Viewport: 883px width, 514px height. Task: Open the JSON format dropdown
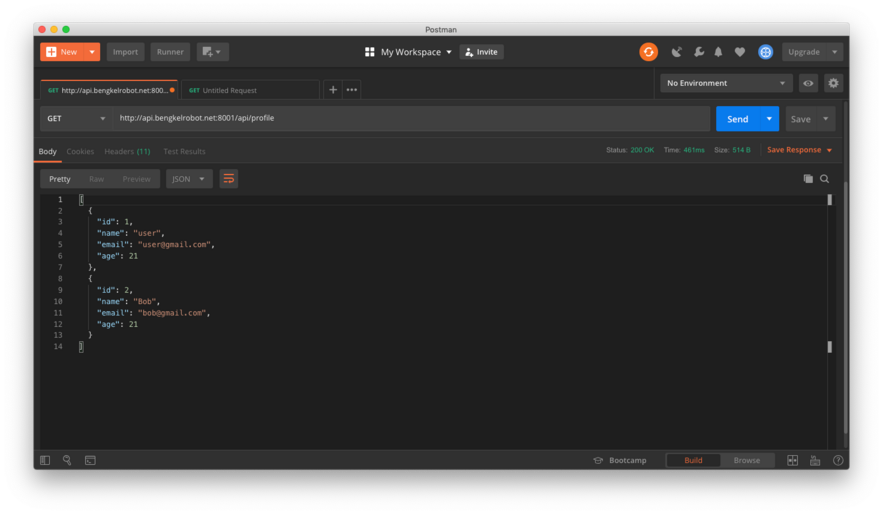pos(189,179)
